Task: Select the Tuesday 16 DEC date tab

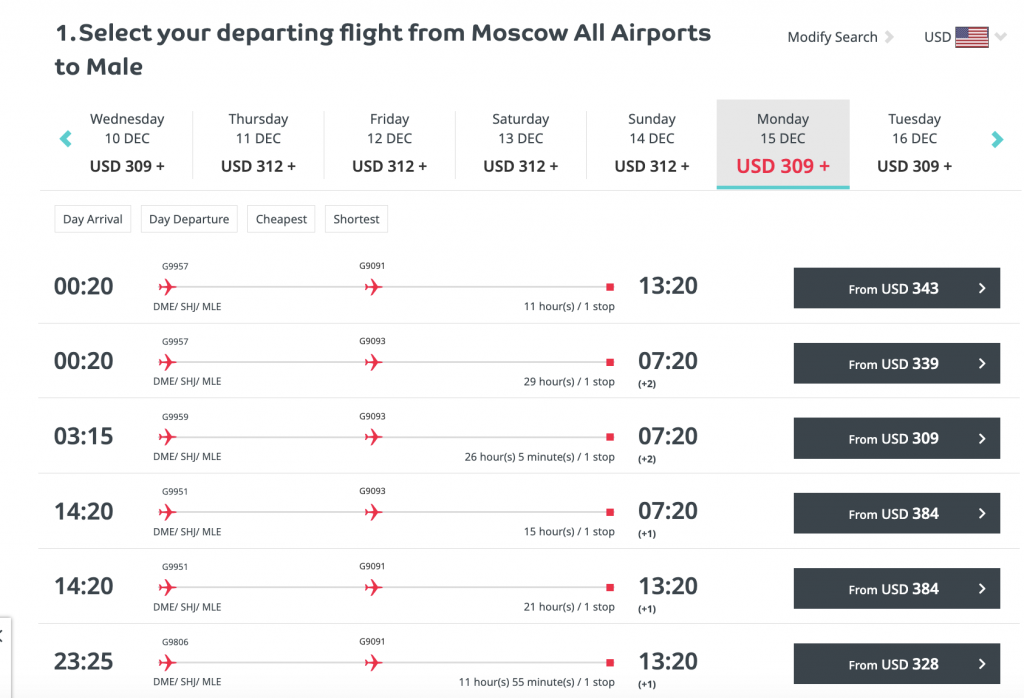Action: [x=914, y=143]
